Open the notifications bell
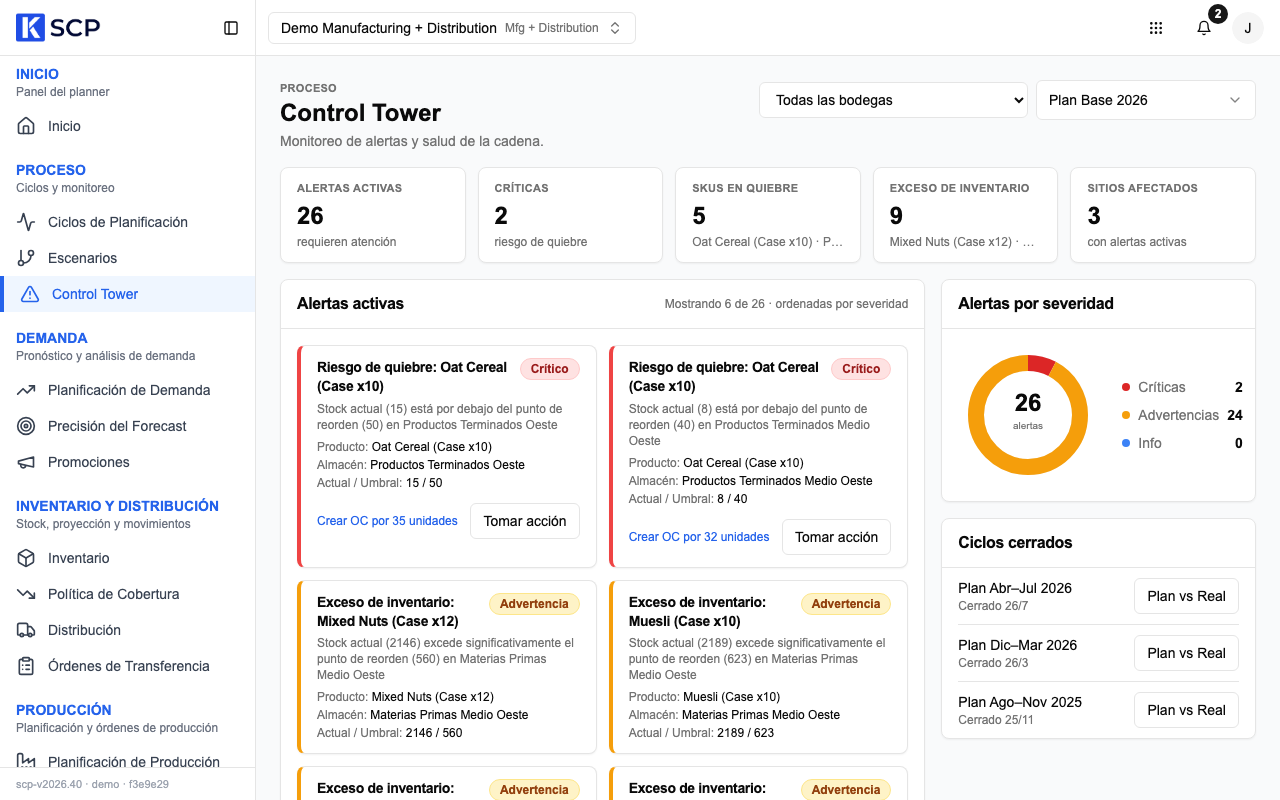The image size is (1280, 800). pyautogui.click(x=1204, y=28)
